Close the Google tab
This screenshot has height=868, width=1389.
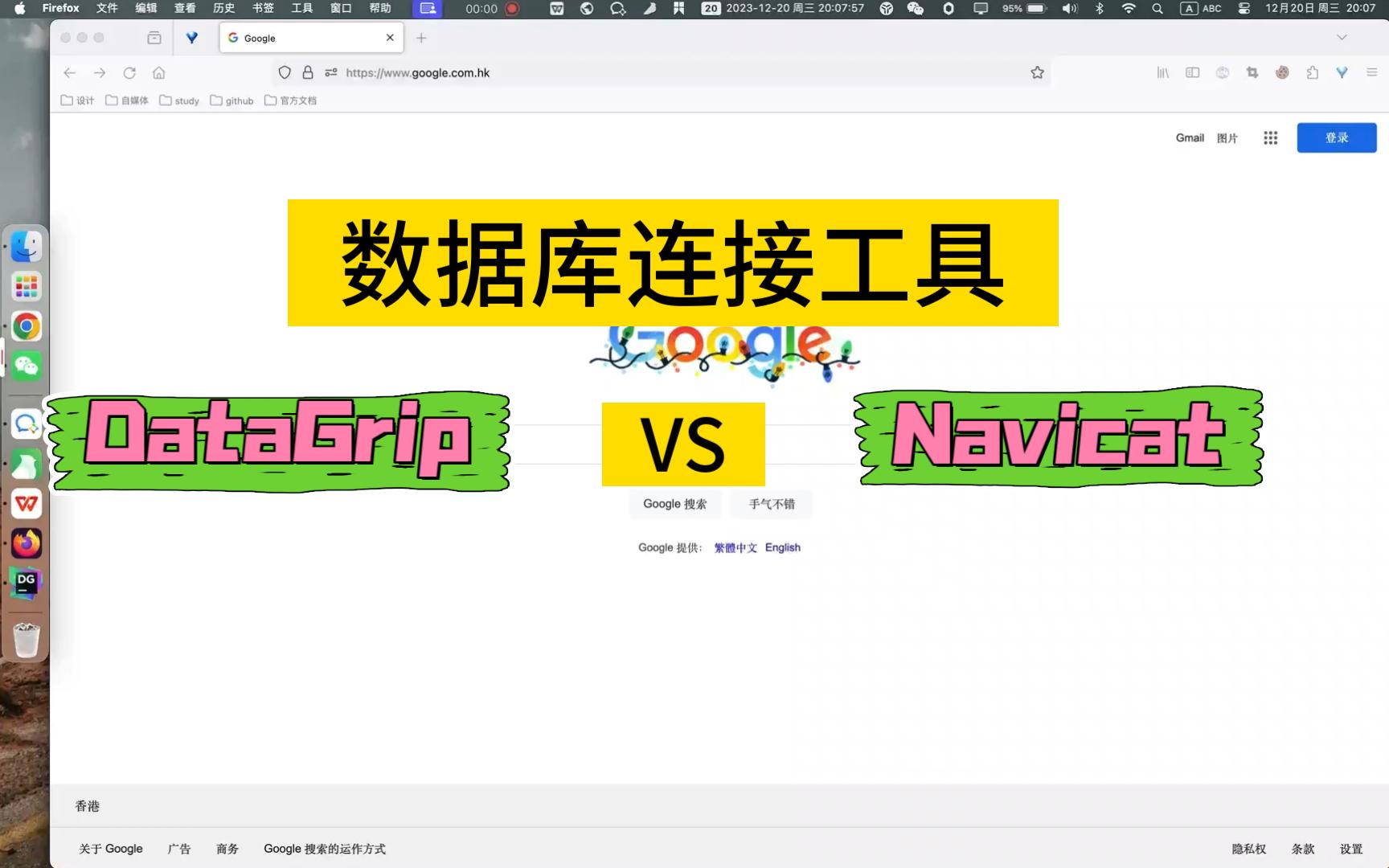tap(390, 38)
